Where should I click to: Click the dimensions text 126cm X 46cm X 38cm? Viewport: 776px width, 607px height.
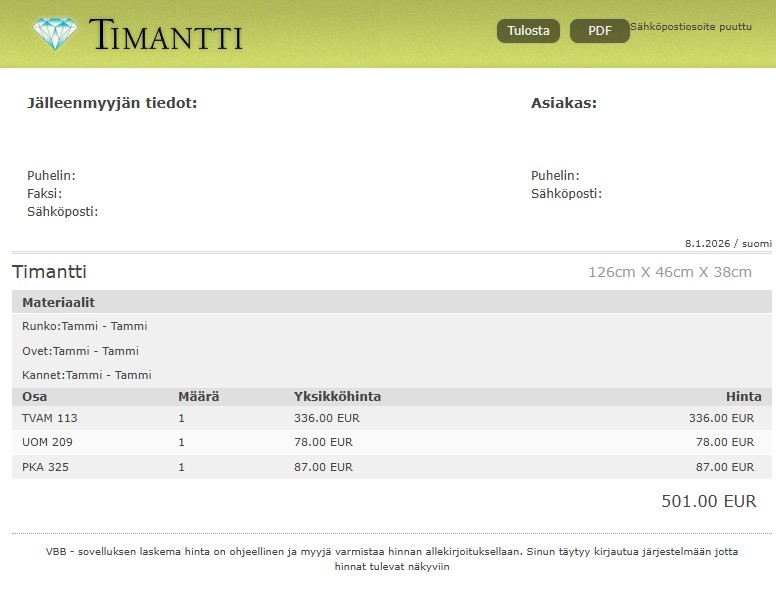click(669, 272)
